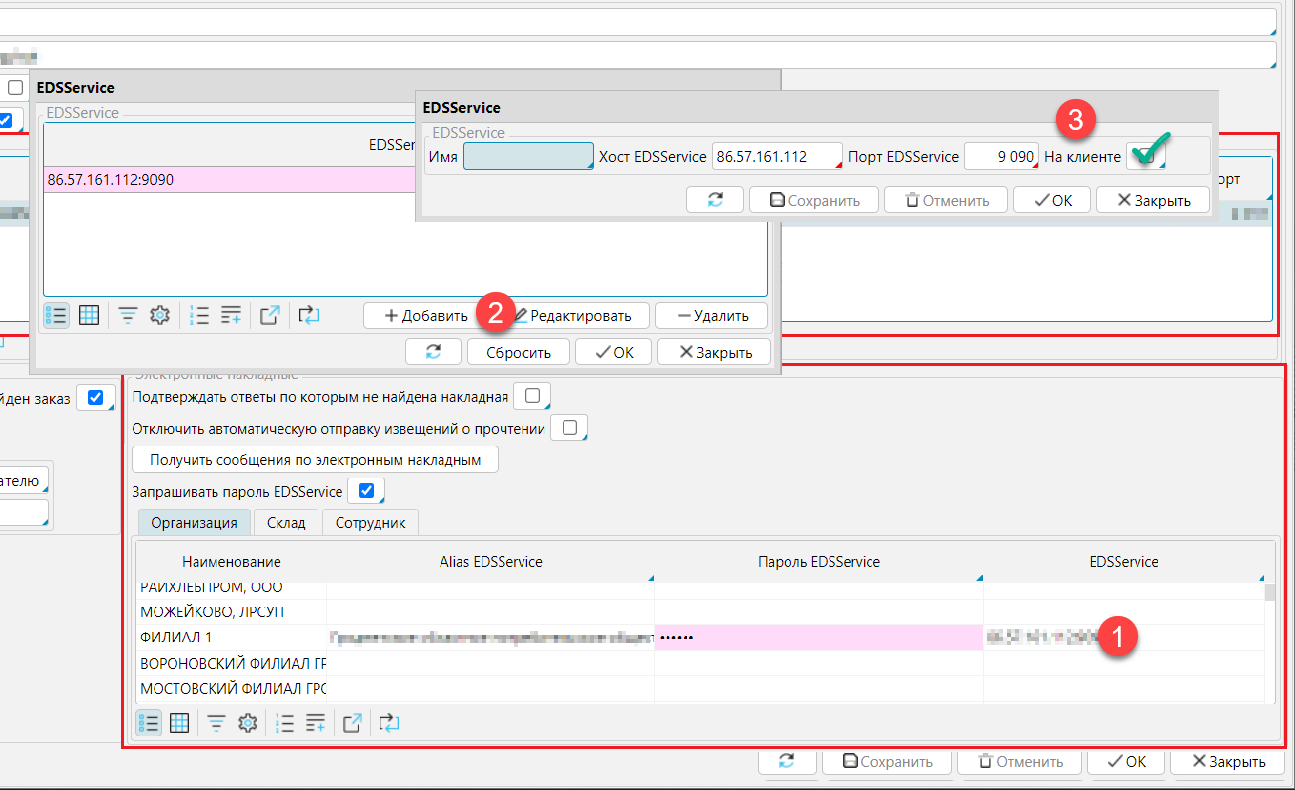Switch to grid view in EDSService list dialog

pos(89,315)
